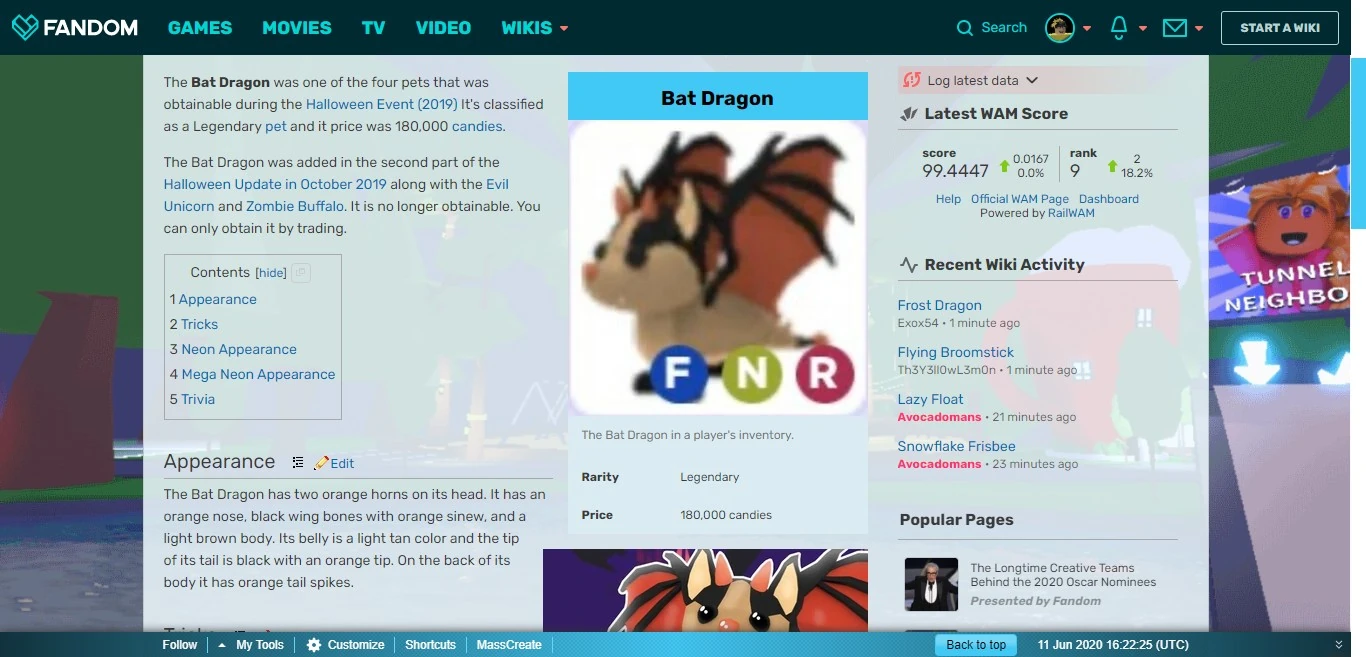
Task: Hide the Contents table with [hide] toggle
Action: pos(271,273)
